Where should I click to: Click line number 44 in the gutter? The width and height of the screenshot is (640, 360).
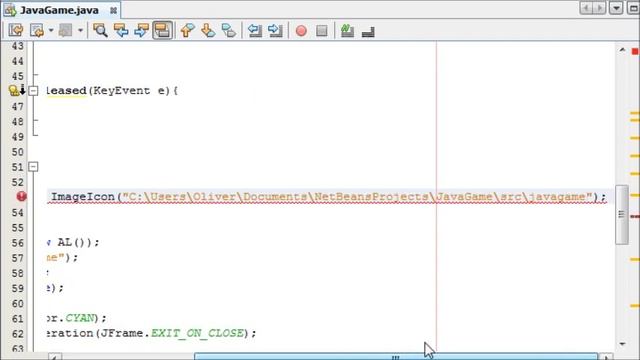click(18, 61)
